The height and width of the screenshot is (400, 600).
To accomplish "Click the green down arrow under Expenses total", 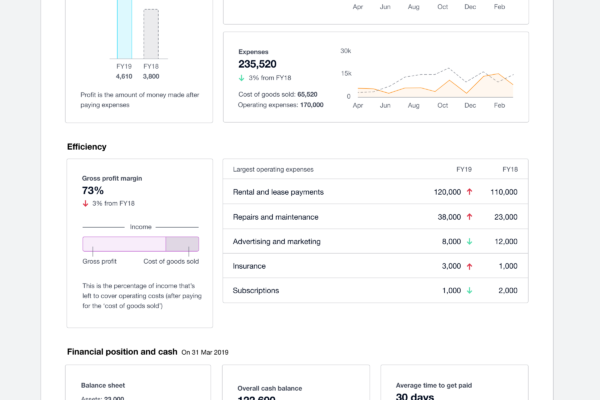I will (241, 78).
